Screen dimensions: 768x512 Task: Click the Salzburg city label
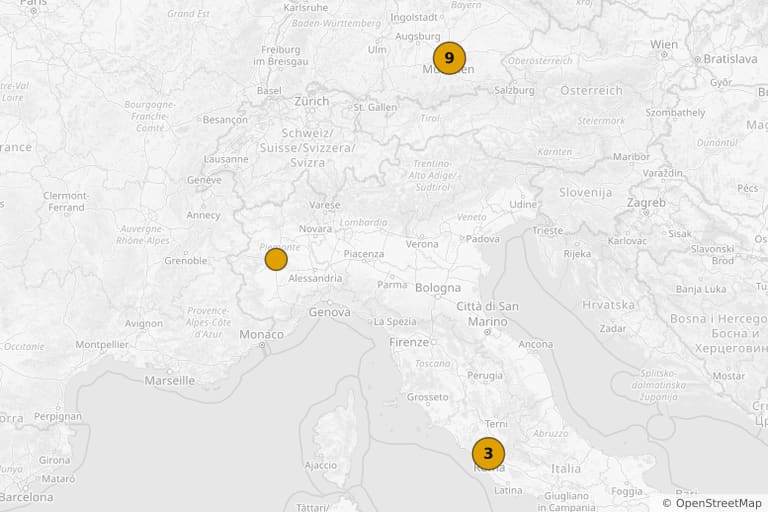click(514, 90)
